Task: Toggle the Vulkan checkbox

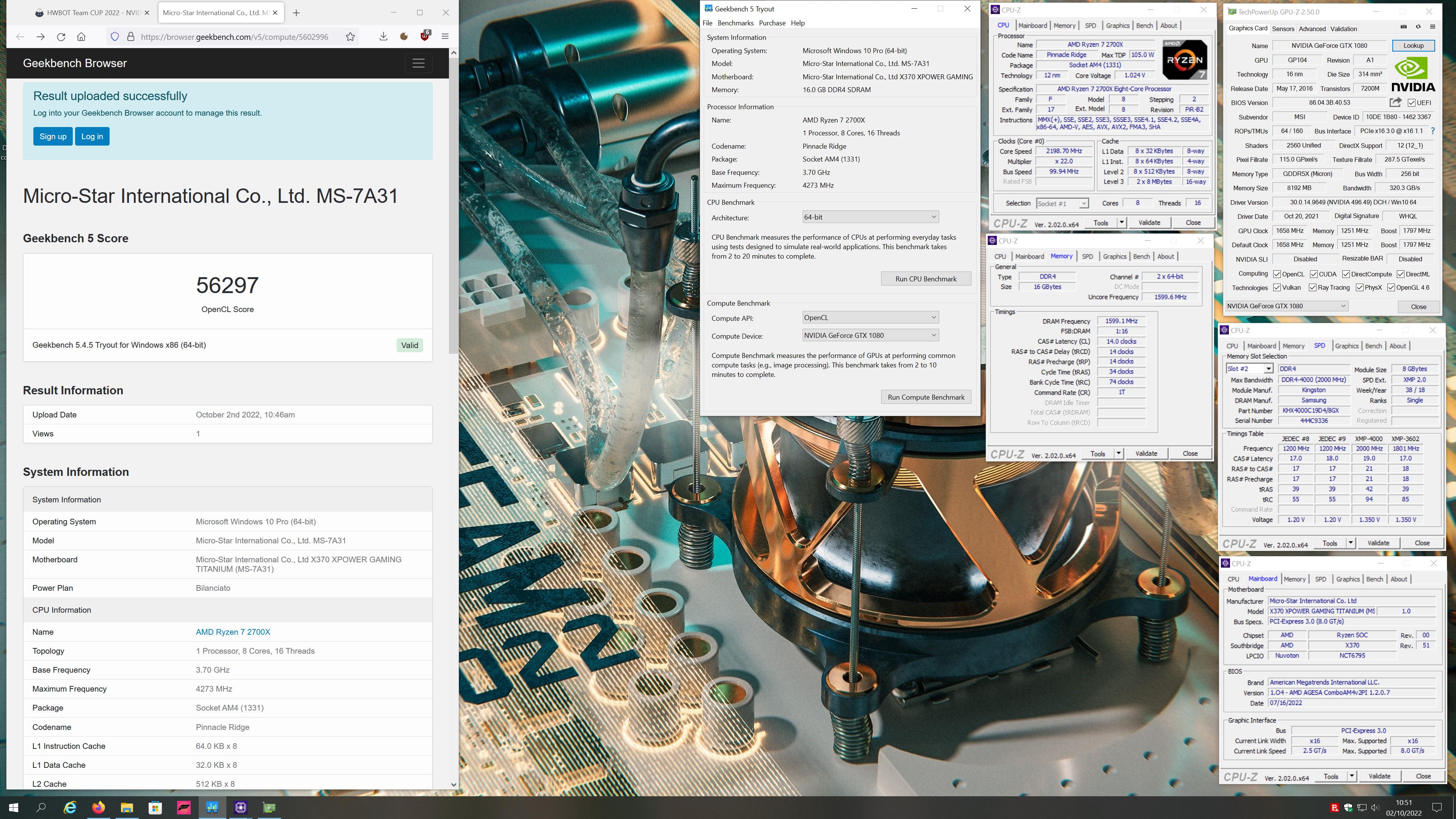Action: point(1277,288)
